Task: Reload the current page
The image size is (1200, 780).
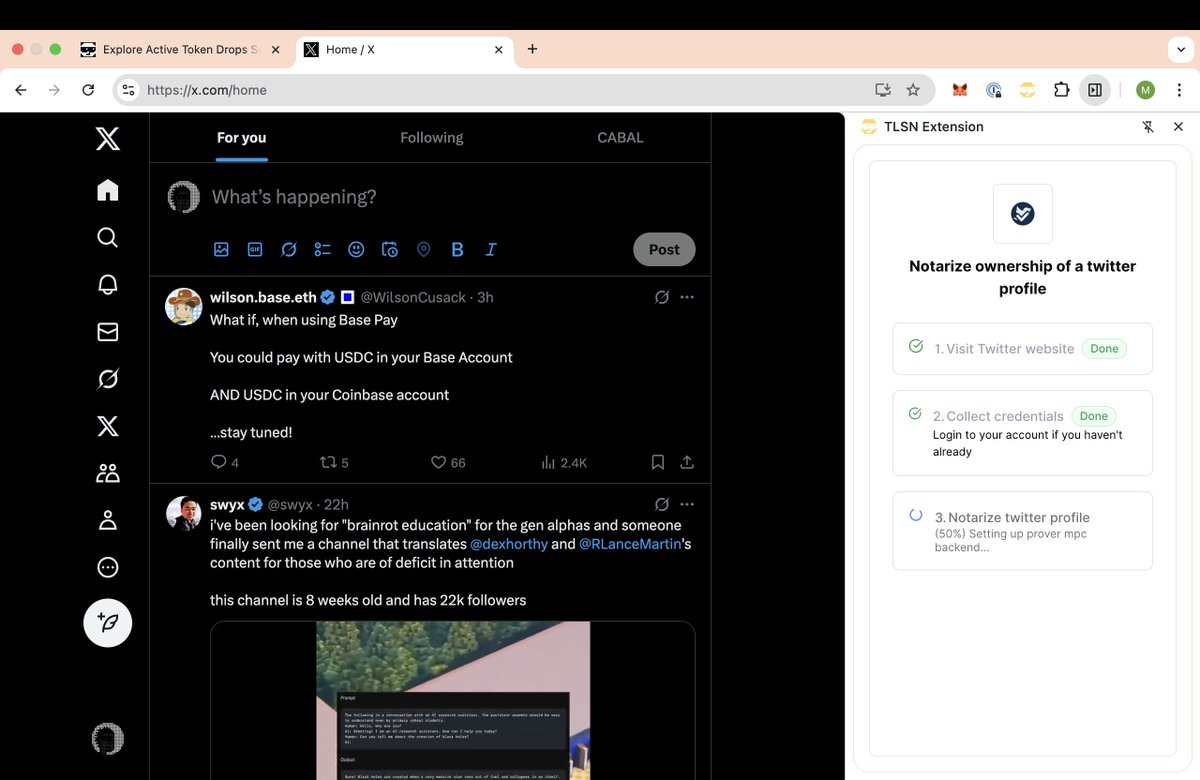Action: (88, 90)
